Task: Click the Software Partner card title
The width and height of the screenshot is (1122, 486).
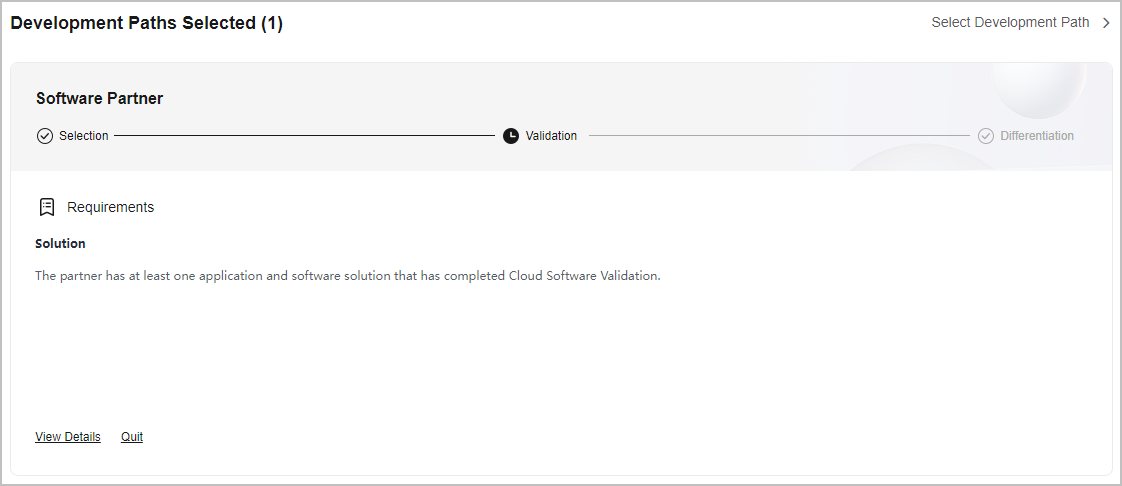Action: click(x=99, y=99)
